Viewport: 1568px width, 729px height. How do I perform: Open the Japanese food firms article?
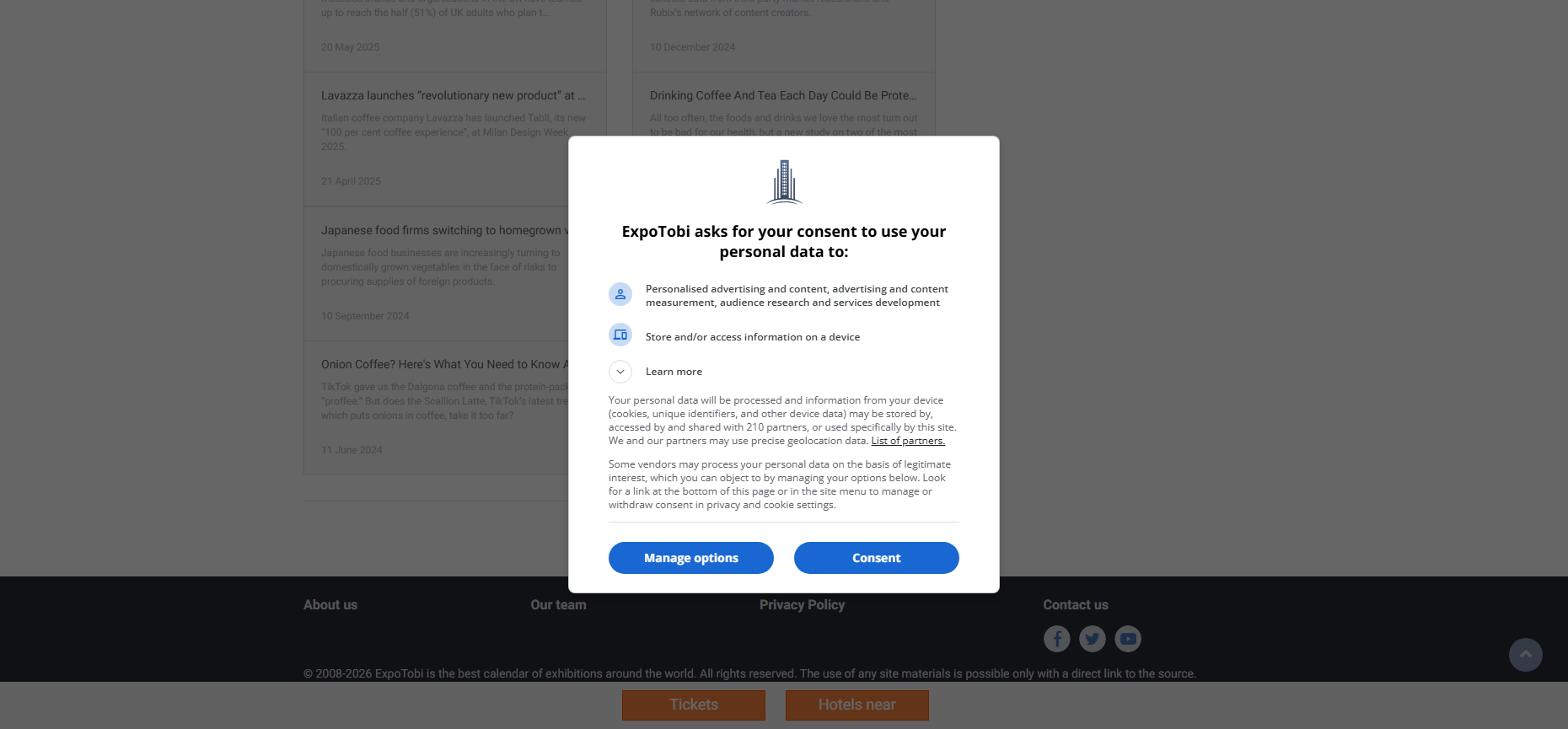pyautogui.click(x=445, y=231)
